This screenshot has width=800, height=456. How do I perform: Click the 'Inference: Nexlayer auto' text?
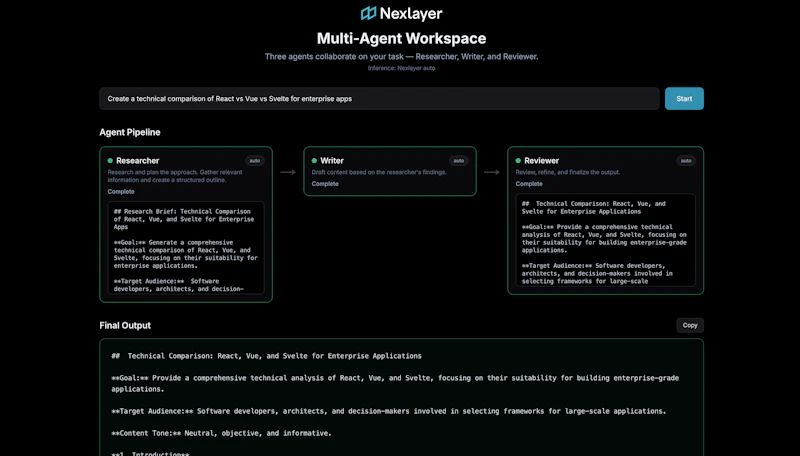[402, 68]
